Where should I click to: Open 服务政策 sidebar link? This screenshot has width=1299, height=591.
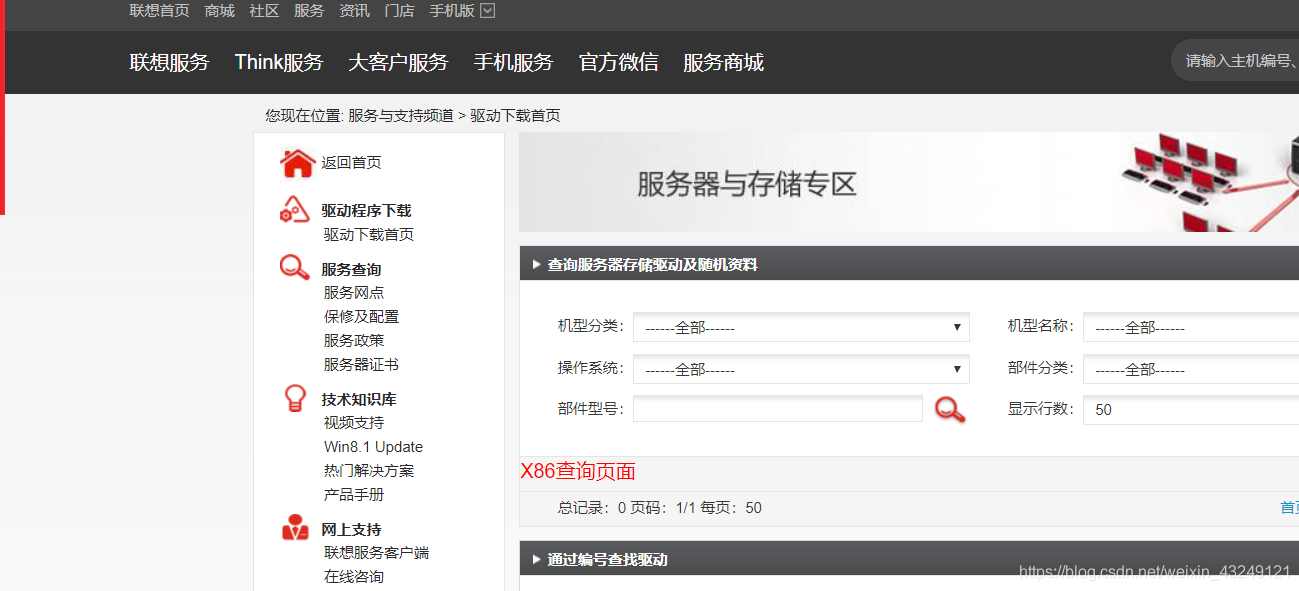353,341
